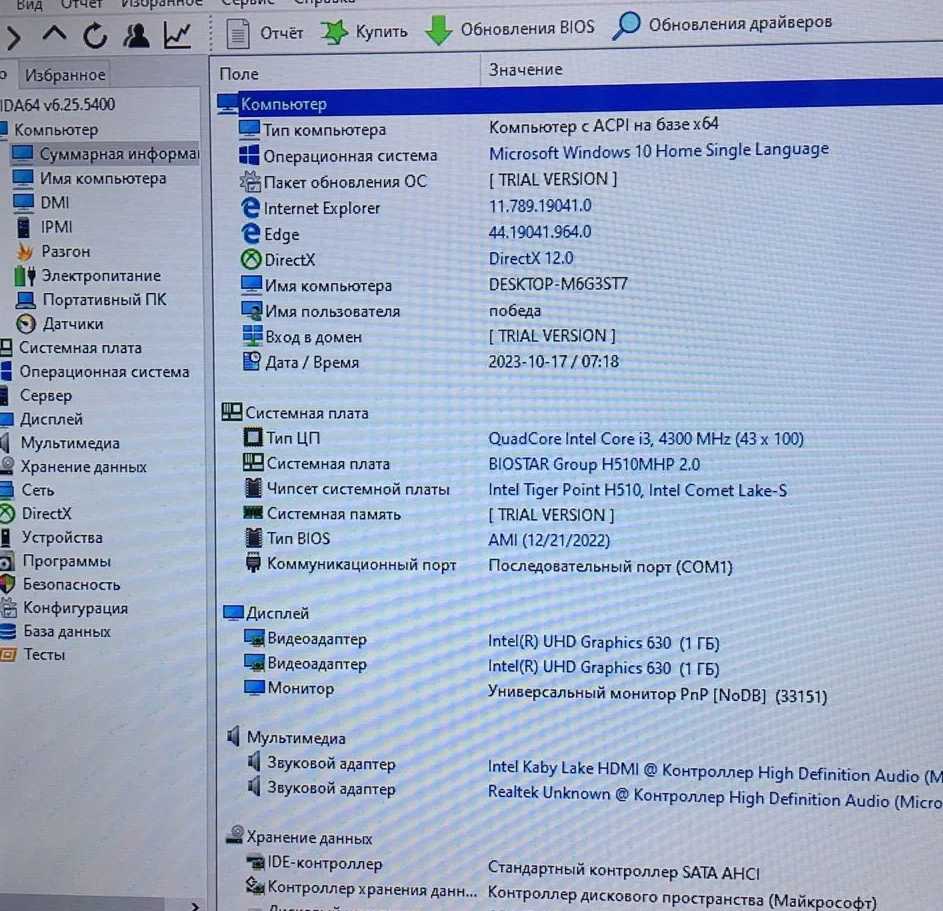Click first Intel(R) UHD Graphics 630 link
Viewport: 943px width, 911px height.
point(604,643)
